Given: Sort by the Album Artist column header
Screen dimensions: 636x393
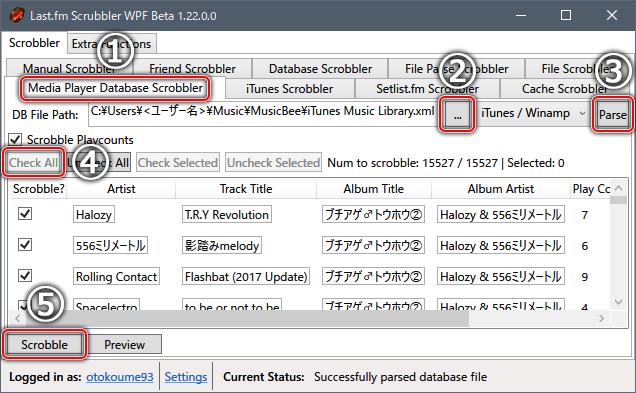Looking at the screenshot, I should click(x=501, y=189).
